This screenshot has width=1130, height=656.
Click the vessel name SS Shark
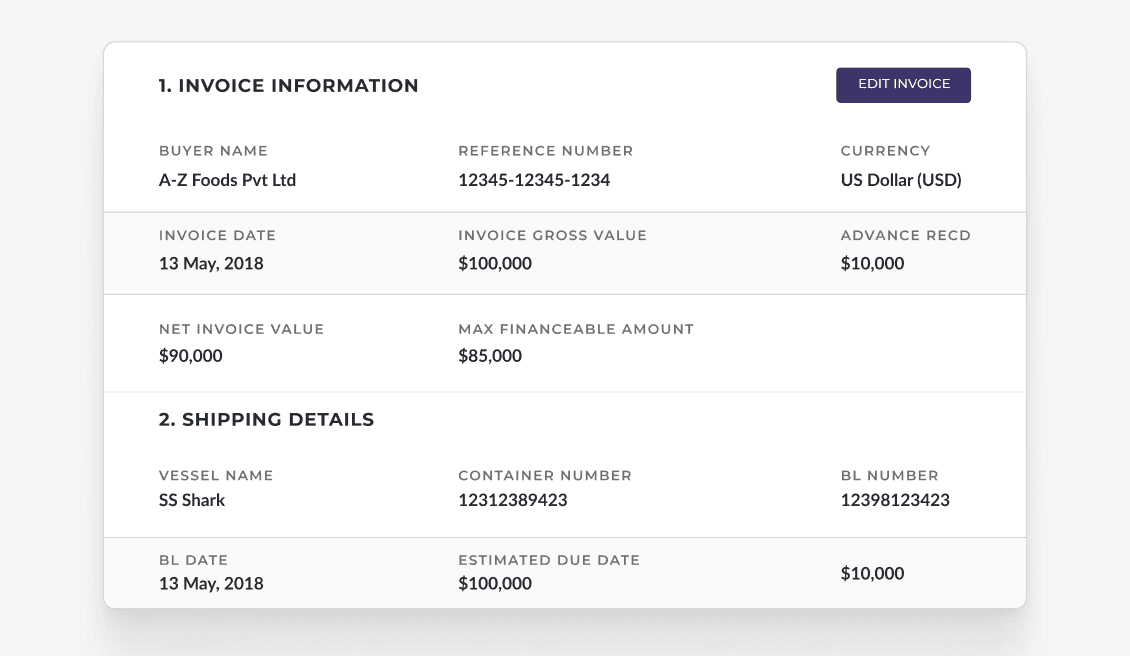pos(192,500)
